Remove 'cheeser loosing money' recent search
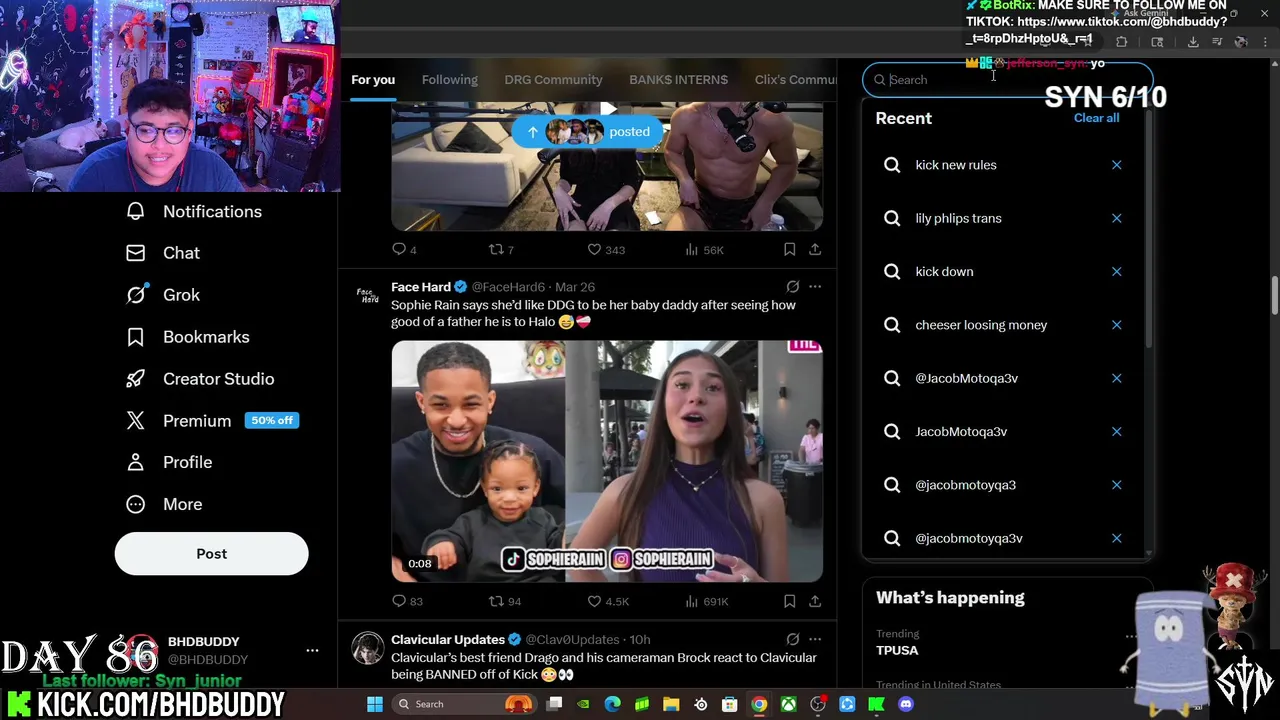Viewport: 1280px width, 720px height. point(1116,325)
